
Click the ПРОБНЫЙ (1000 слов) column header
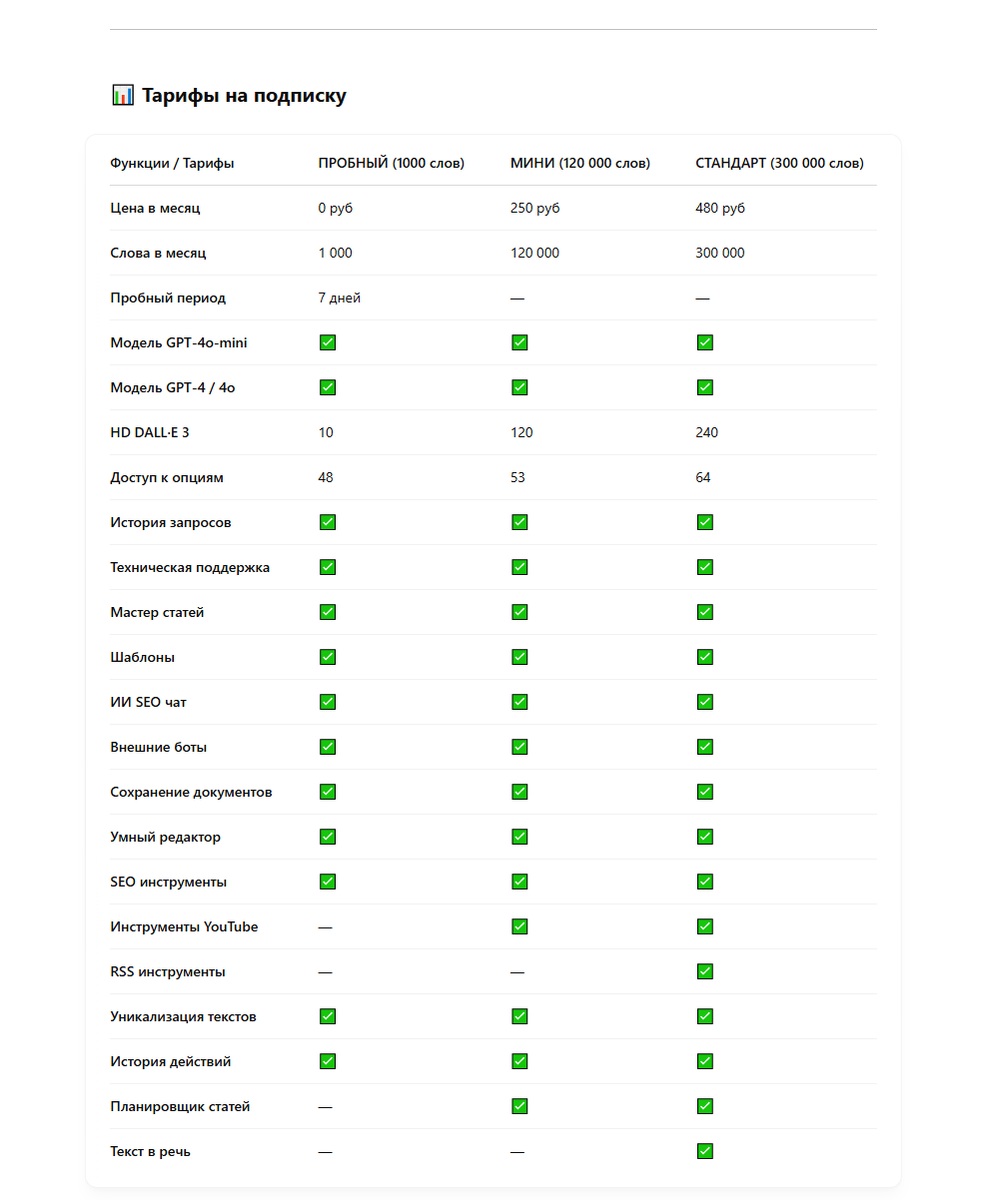coord(391,163)
